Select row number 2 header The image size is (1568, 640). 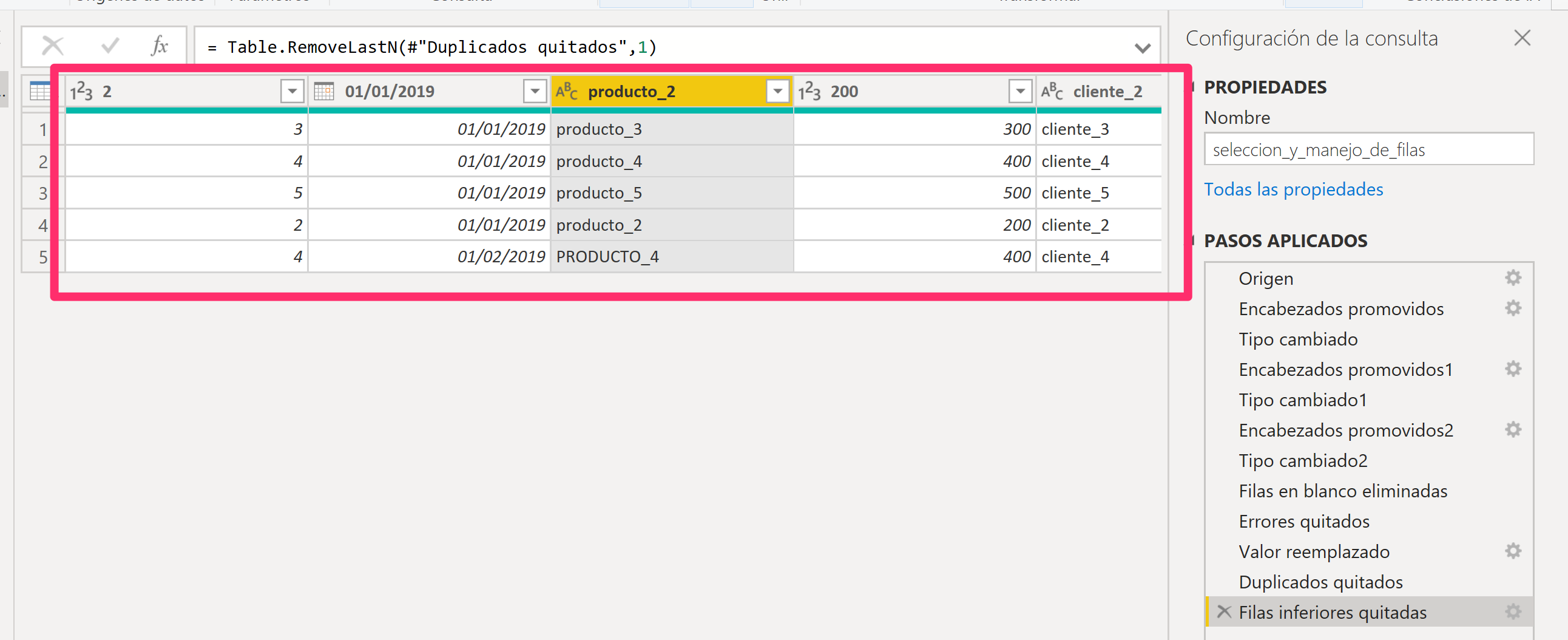(x=42, y=162)
